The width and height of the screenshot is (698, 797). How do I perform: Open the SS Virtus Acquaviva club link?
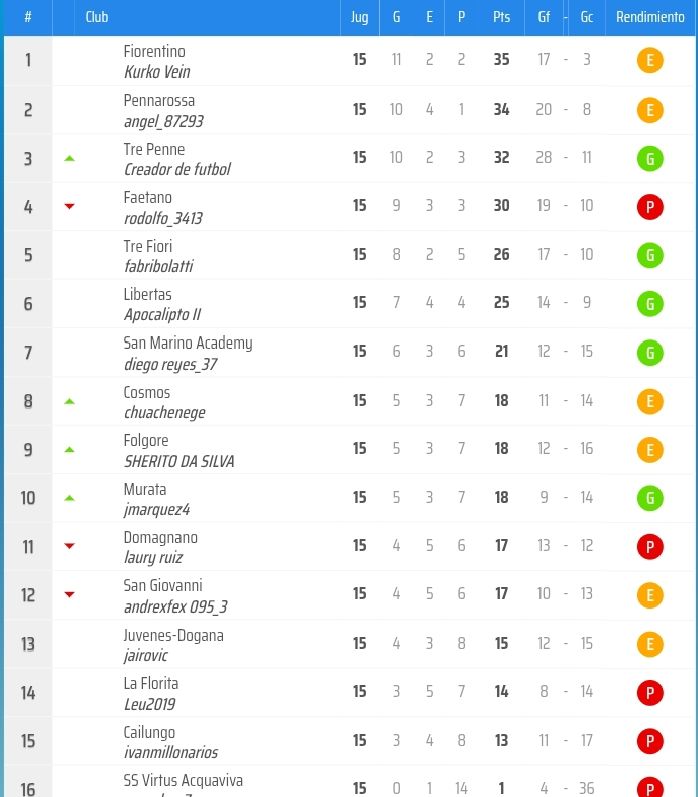[183, 780]
